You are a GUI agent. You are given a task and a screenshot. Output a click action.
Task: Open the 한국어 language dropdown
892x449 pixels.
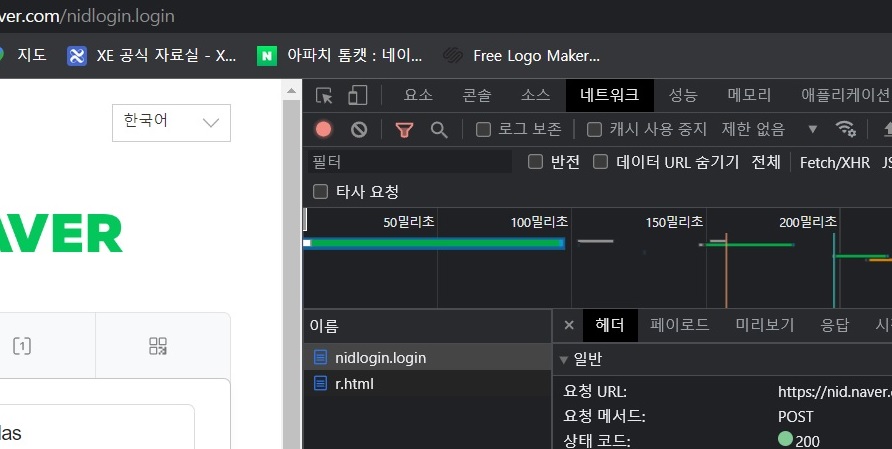pyautogui.click(x=171, y=122)
